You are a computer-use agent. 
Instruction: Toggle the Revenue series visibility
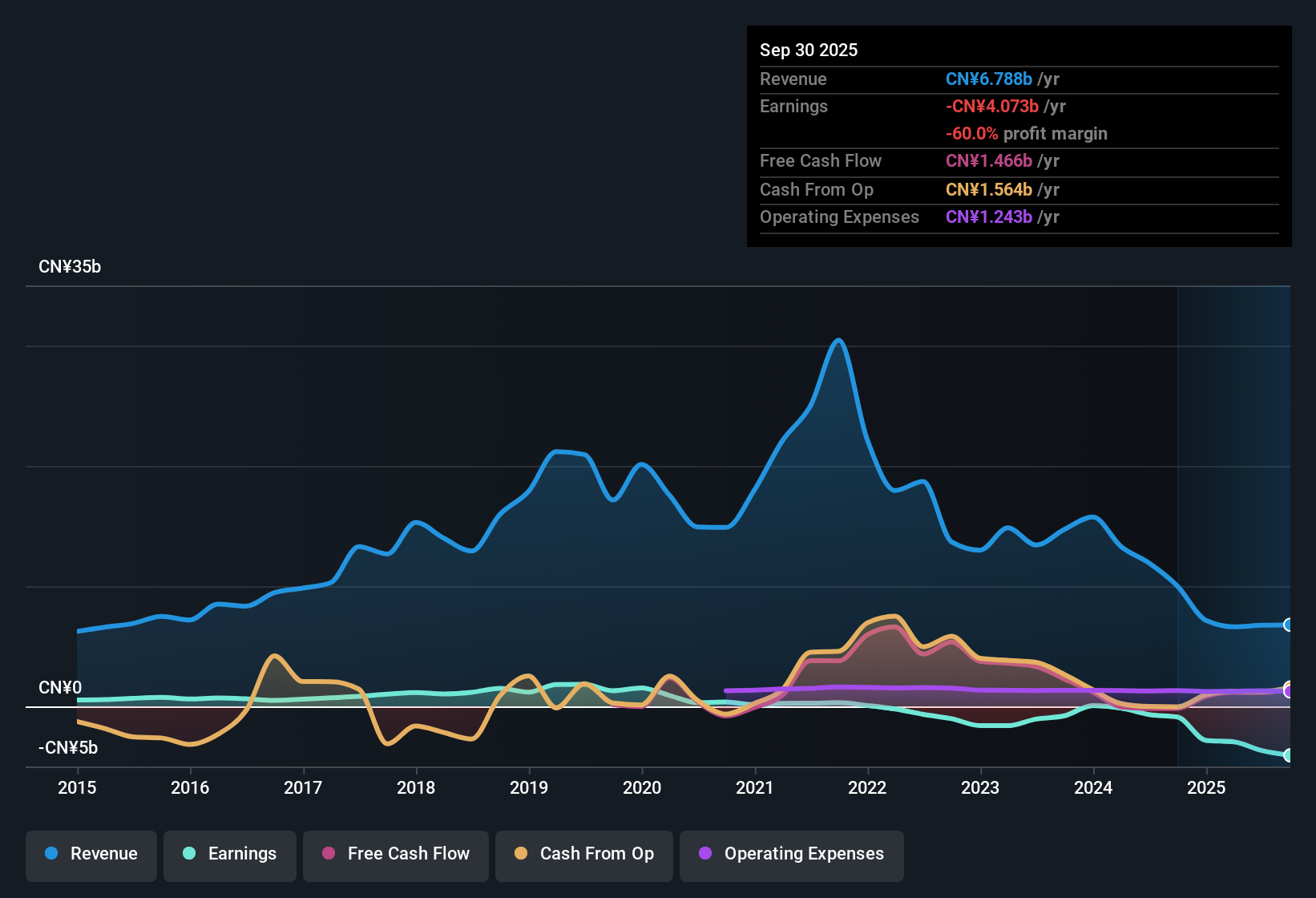point(91,854)
